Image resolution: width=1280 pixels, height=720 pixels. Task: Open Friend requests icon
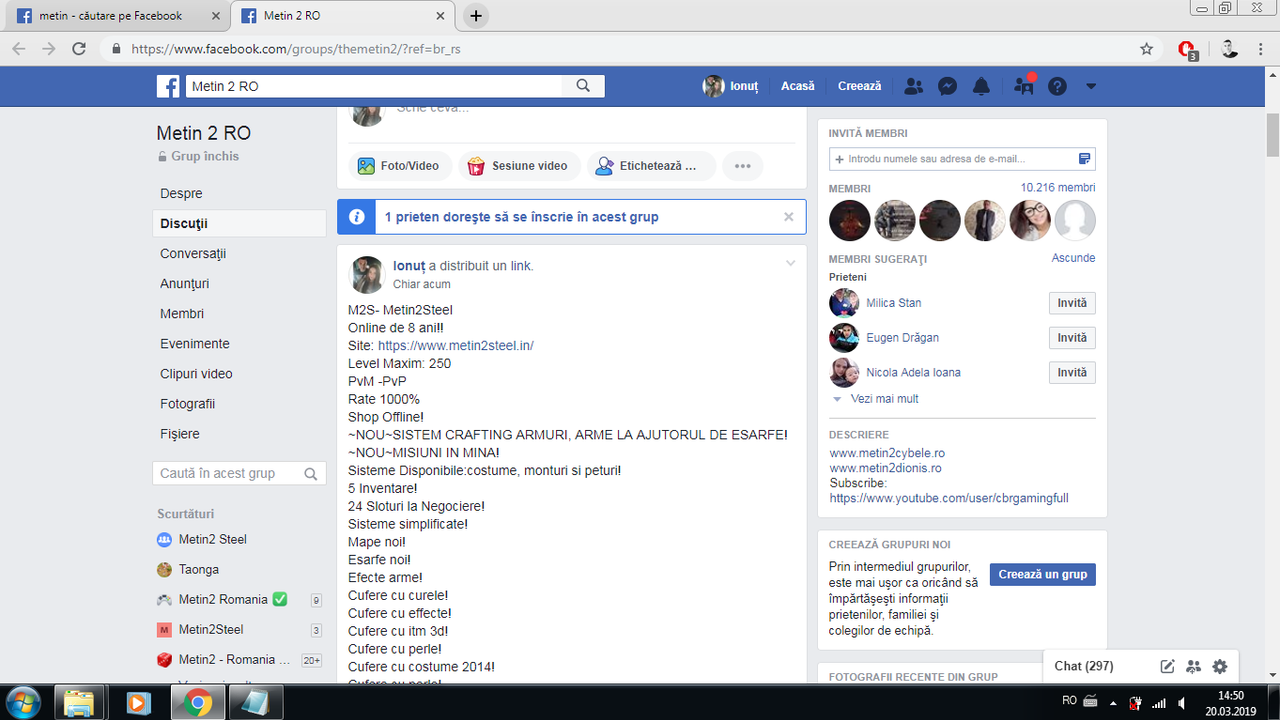pyautogui.click(x=913, y=86)
